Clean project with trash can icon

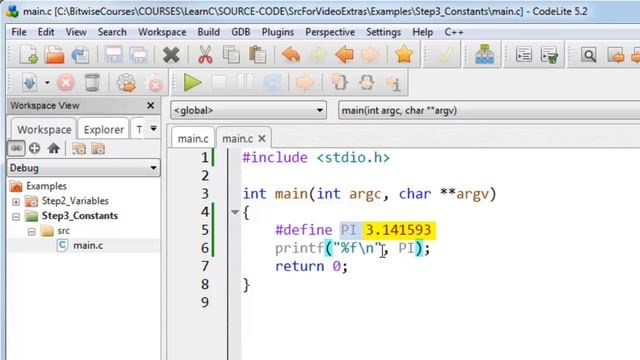pos(92,82)
